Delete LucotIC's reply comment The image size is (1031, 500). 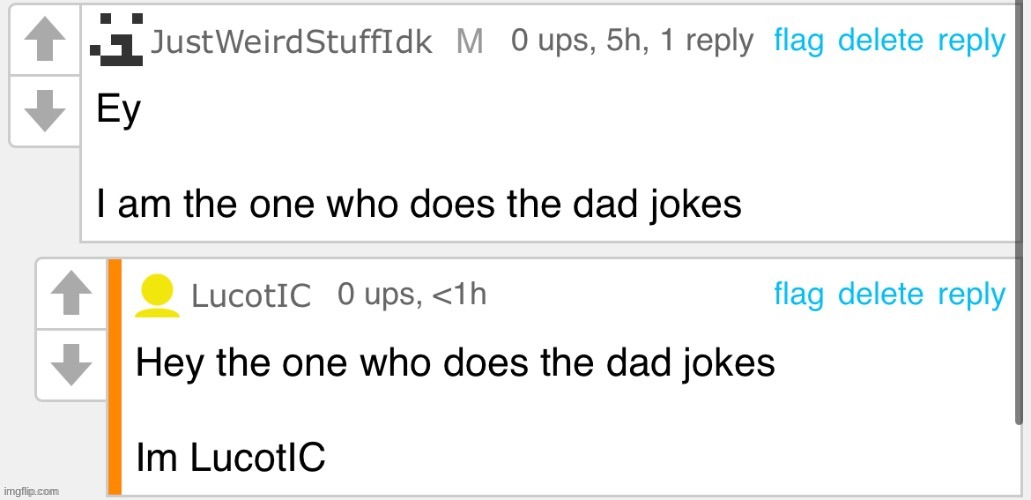[x=880, y=294]
